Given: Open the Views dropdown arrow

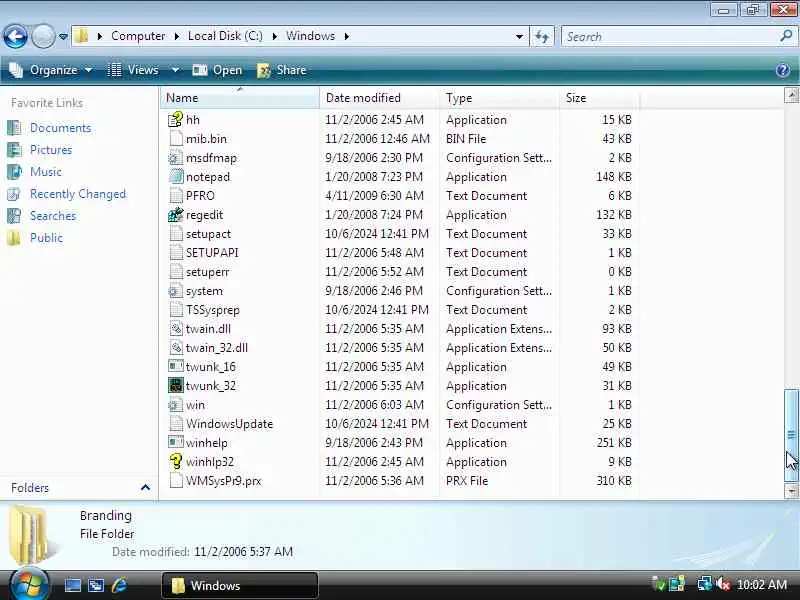Looking at the screenshot, I should [175, 70].
